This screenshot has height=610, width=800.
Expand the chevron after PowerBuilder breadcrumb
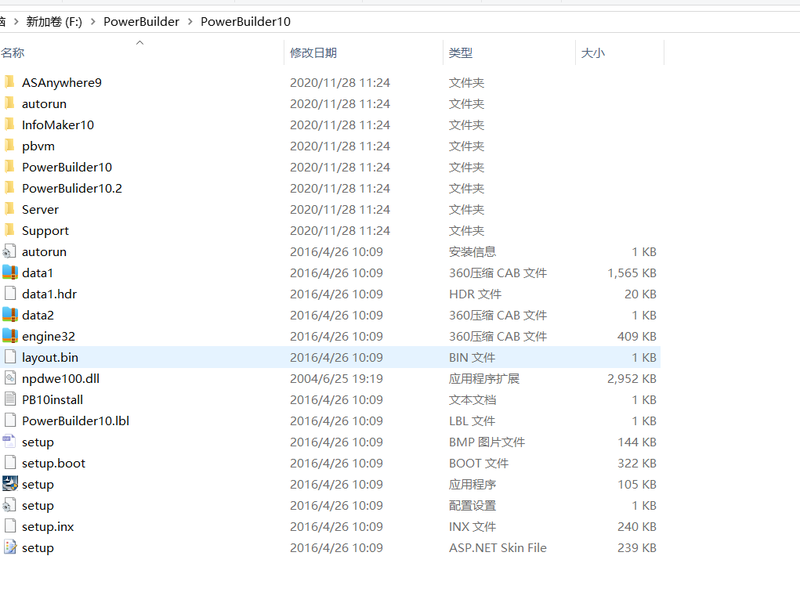190,22
